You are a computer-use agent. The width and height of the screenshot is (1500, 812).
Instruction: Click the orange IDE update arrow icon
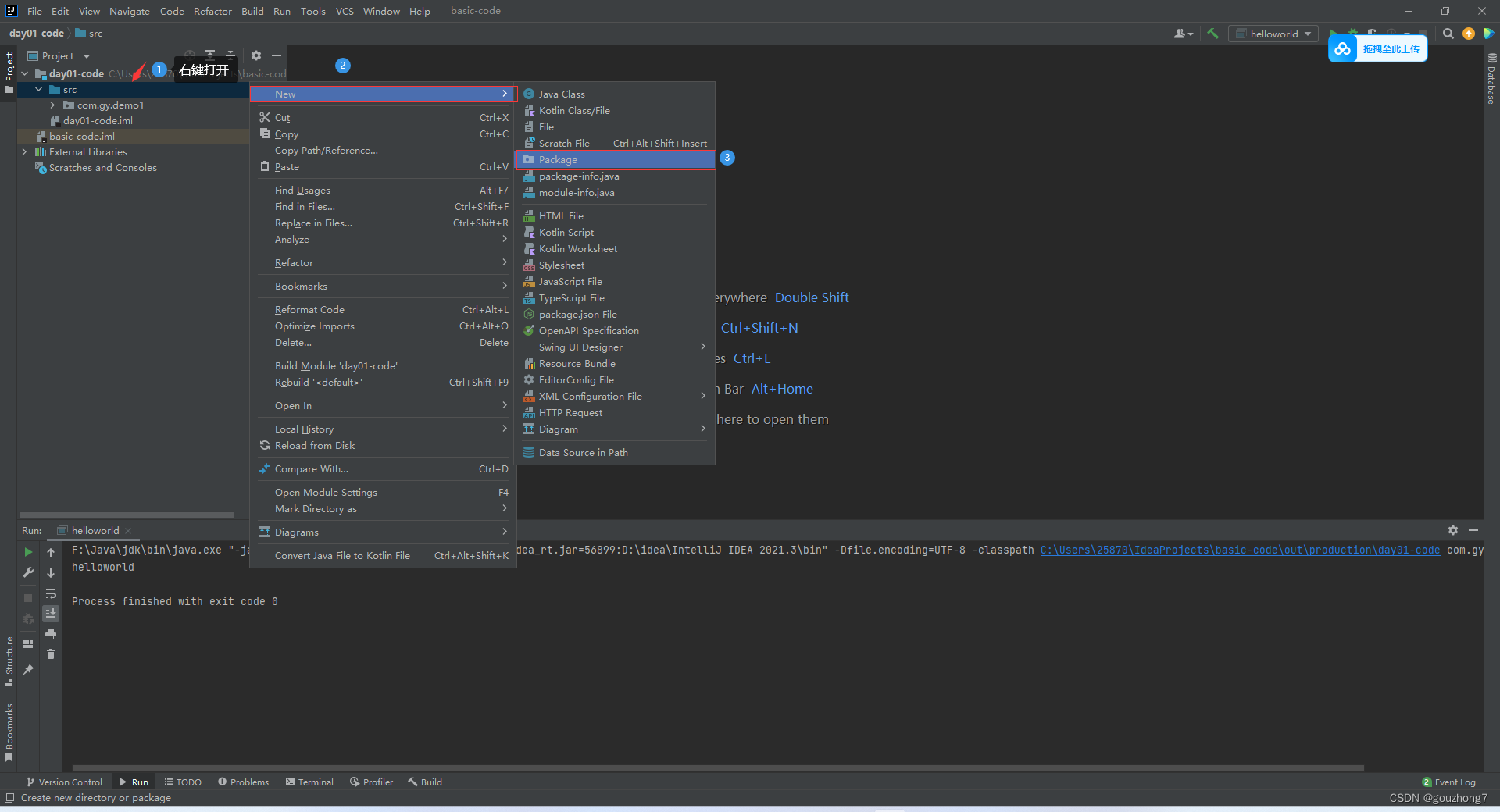[x=1469, y=34]
